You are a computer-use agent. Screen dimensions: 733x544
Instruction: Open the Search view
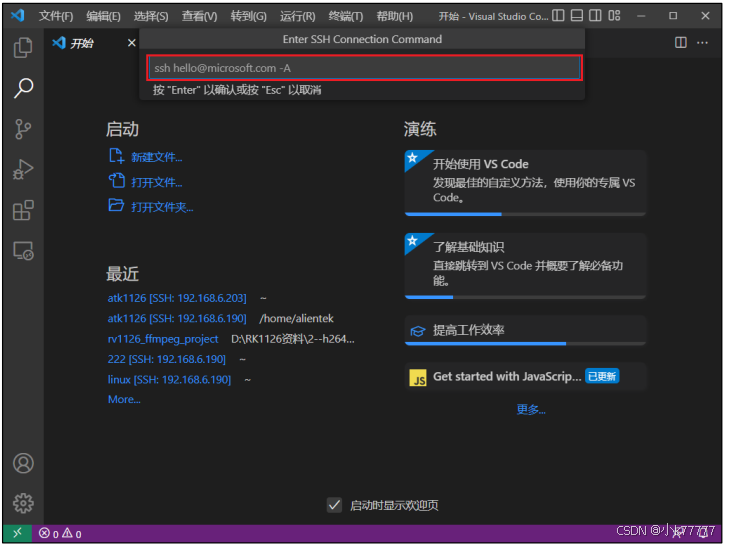(x=23, y=88)
